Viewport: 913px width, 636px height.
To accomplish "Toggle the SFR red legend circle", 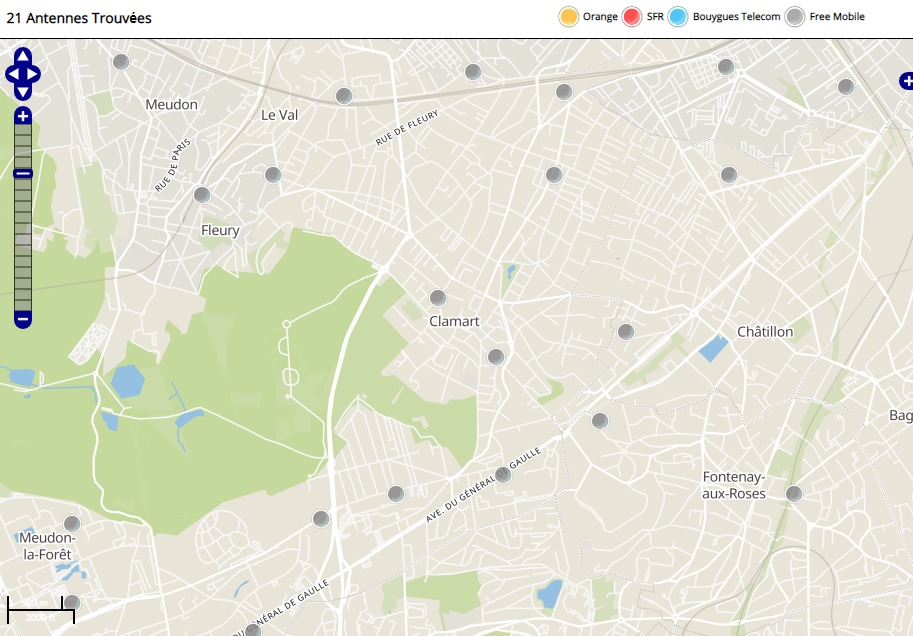I will [x=632, y=17].
